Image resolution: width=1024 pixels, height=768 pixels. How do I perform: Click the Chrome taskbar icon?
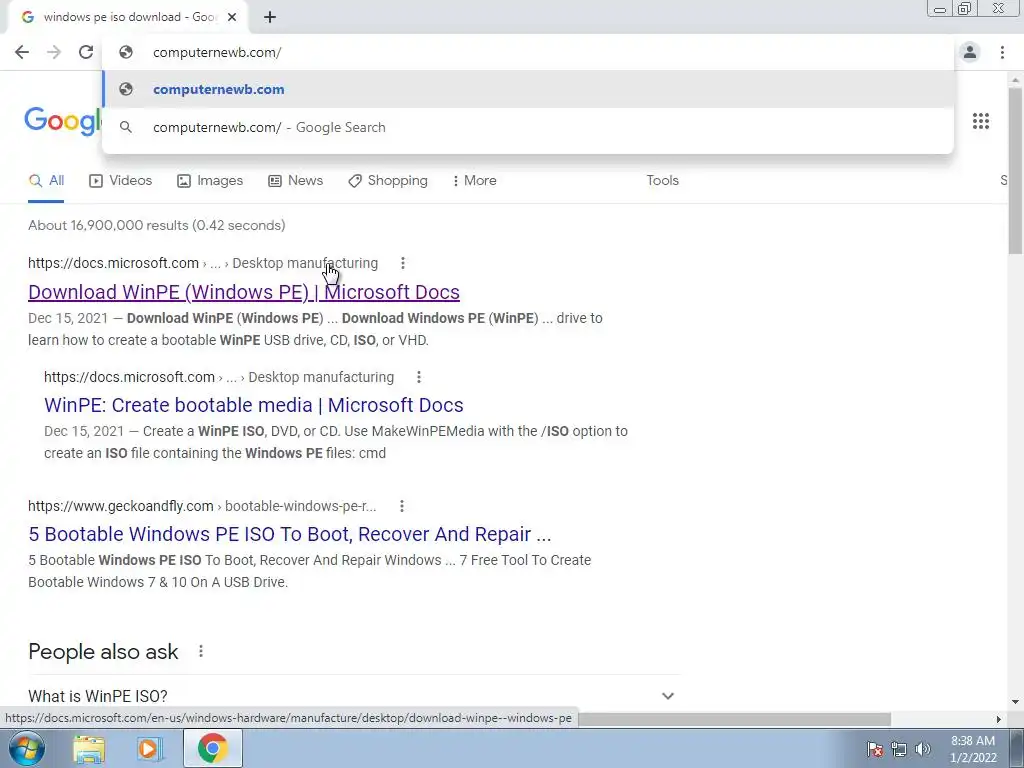(x=212, y=748)
